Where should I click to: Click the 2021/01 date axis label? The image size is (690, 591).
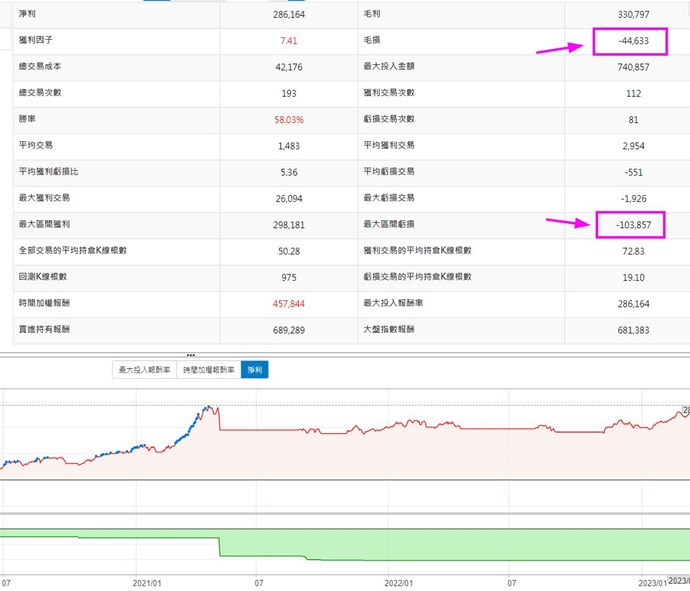coord(147,580)
